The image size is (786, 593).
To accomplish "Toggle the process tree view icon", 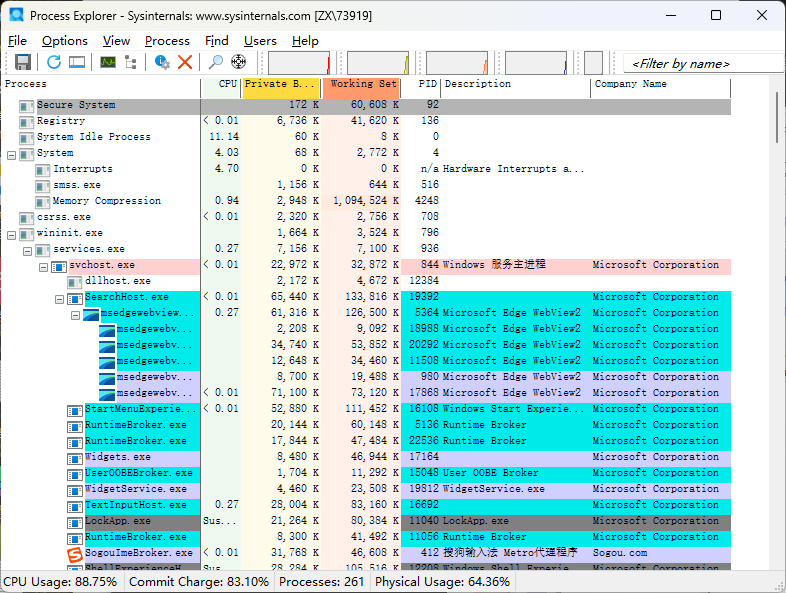I will click(x=131, y=62).
